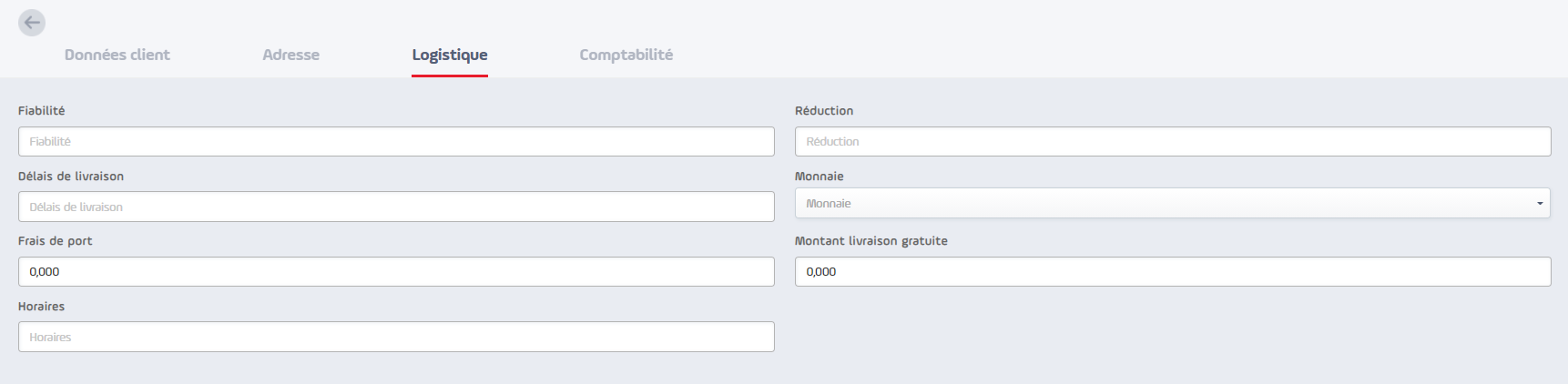
Task: Click the Frais de port label
Action: (x=56, y=241)
